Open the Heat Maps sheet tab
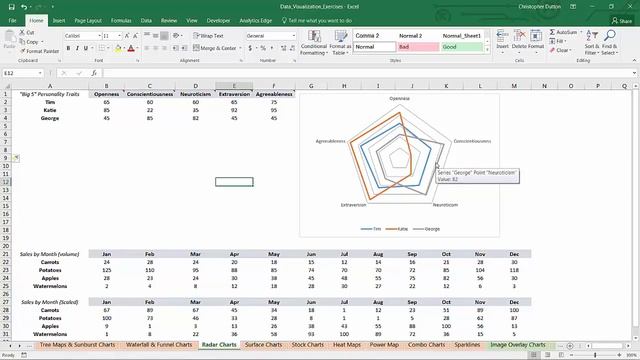The image size is (640, 360). point(347,345)
